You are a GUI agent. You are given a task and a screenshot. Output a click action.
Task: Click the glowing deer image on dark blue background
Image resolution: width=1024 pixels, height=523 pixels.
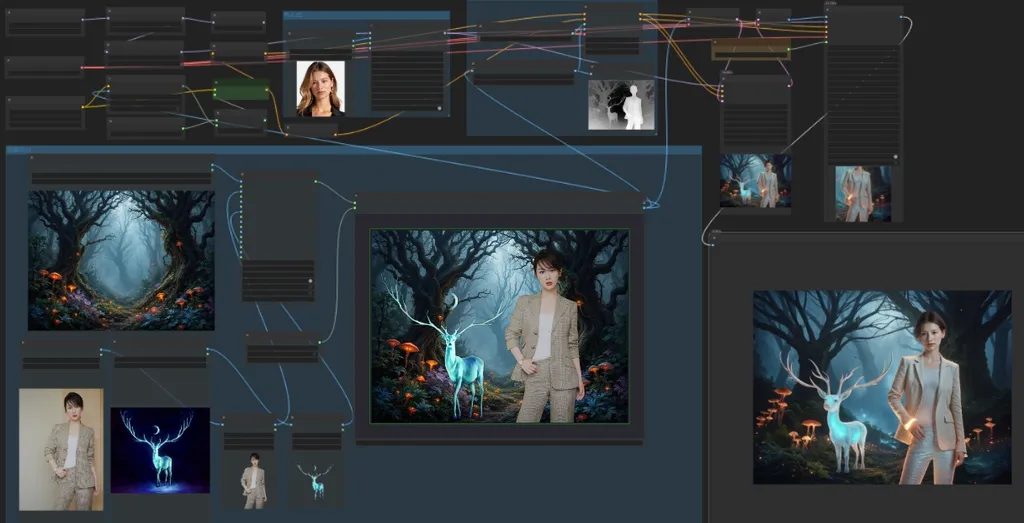[160, 451]
